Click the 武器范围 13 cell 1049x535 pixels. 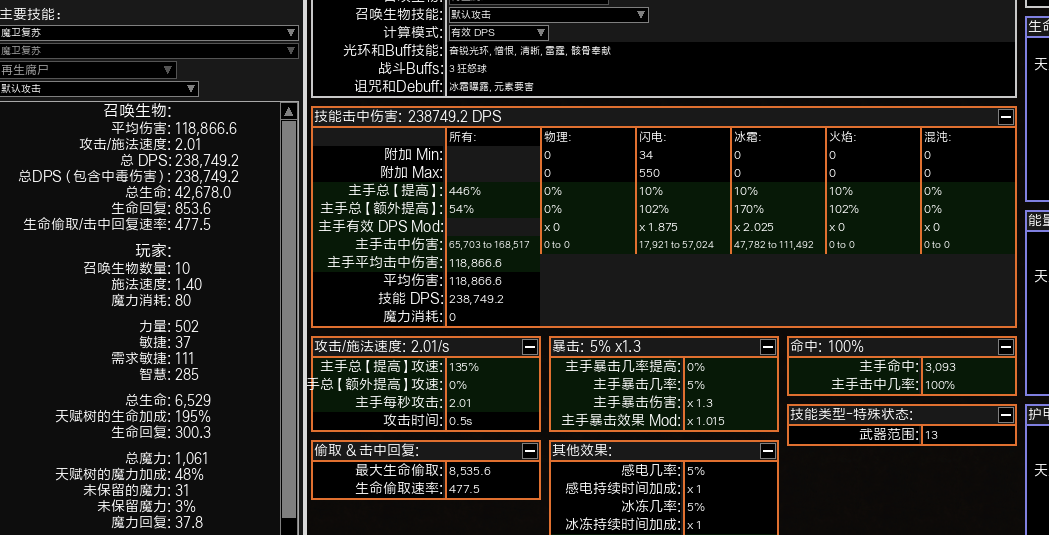pyautogui.click(x=969, y=435)
